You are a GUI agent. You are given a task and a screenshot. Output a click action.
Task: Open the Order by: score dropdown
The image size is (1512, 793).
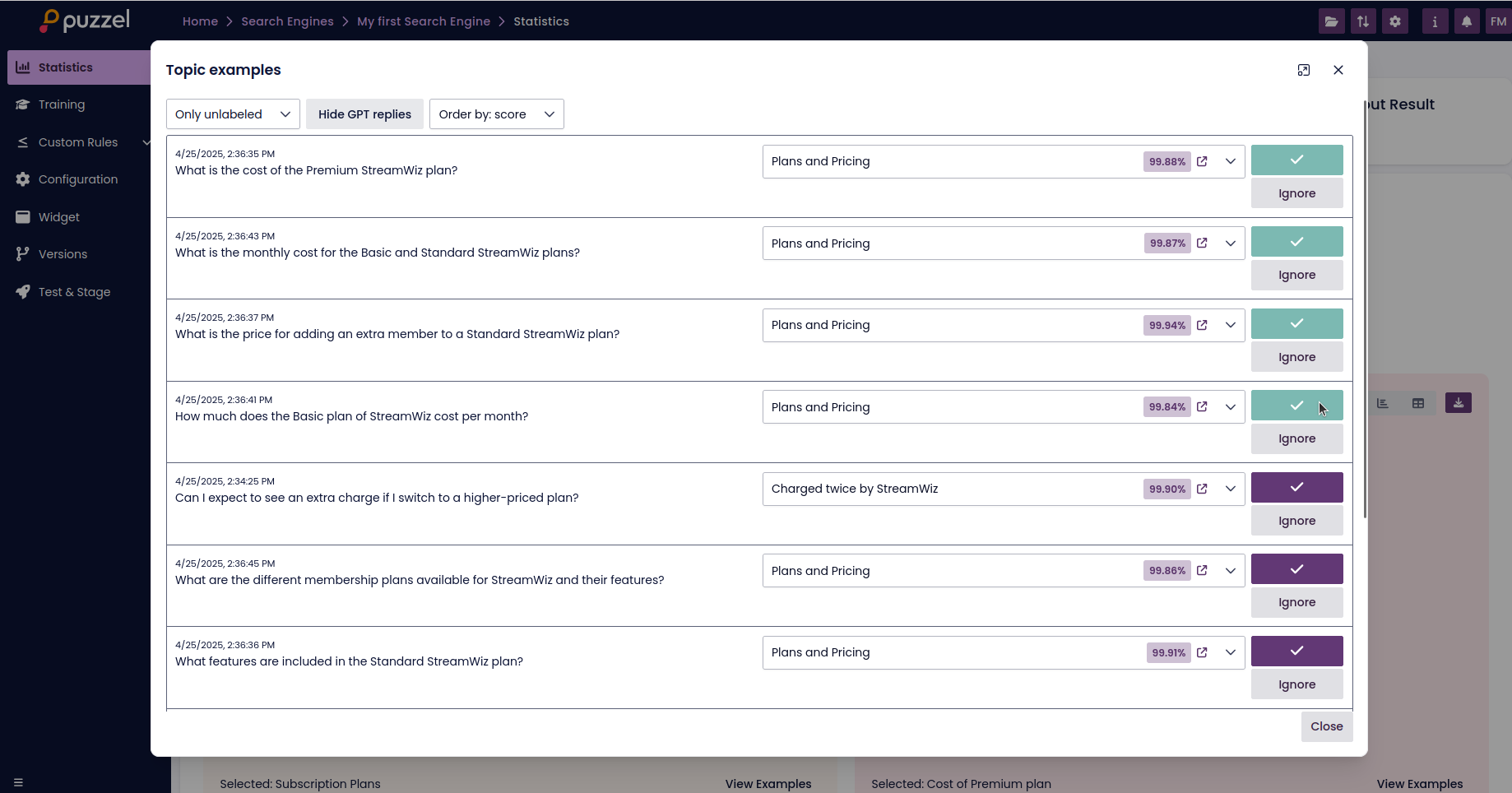496,114
